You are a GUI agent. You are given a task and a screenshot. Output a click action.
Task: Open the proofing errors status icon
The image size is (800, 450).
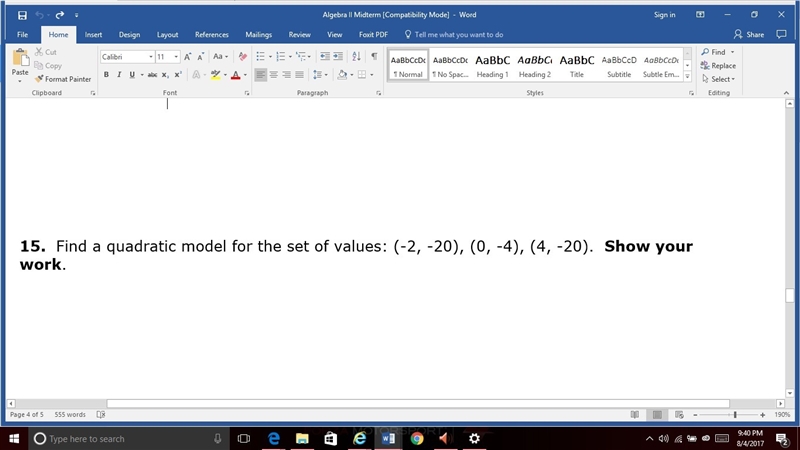click(x=101, y=415)
